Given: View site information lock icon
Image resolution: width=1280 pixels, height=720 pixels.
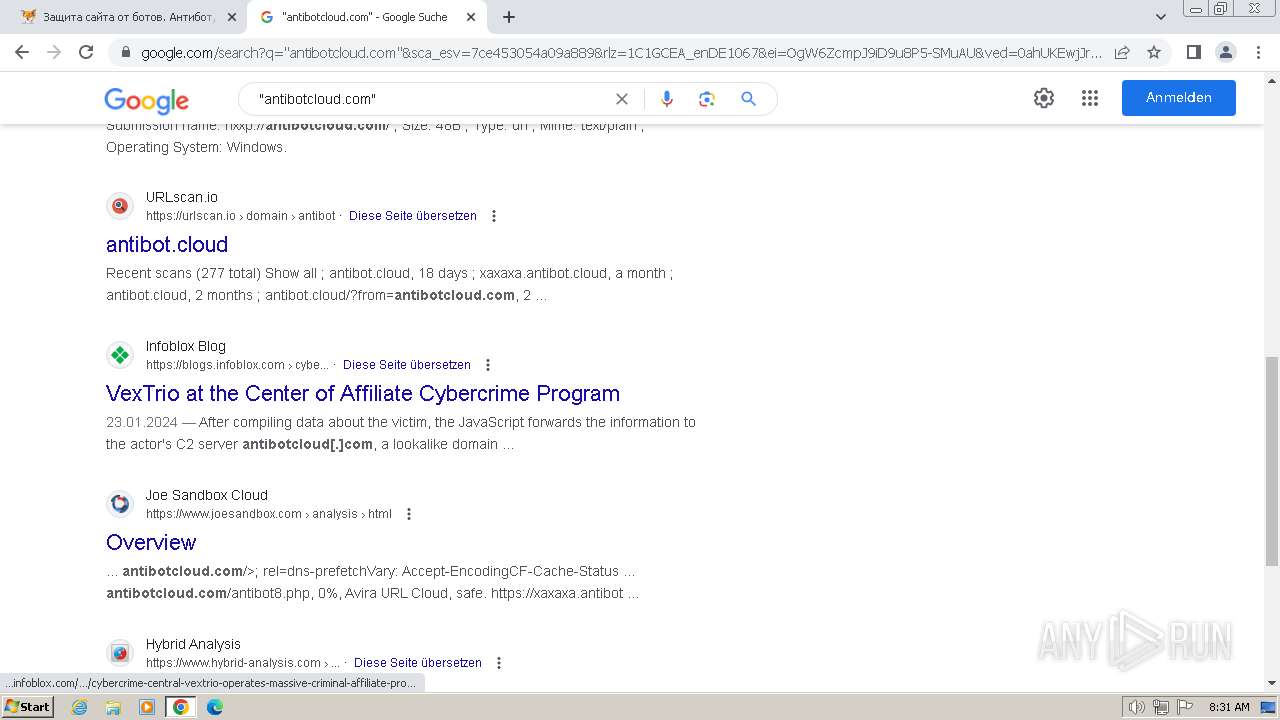Looking at the screenshot, I should (x=125, y=52).
